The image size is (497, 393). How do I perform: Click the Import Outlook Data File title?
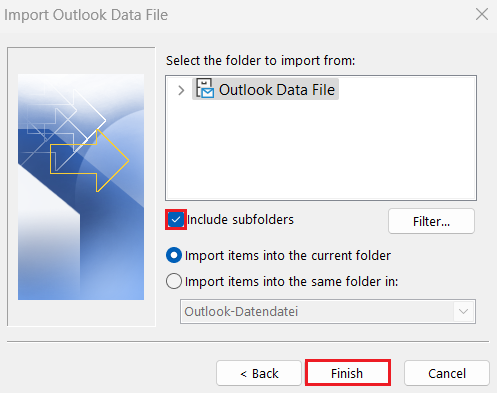[86, 15]
